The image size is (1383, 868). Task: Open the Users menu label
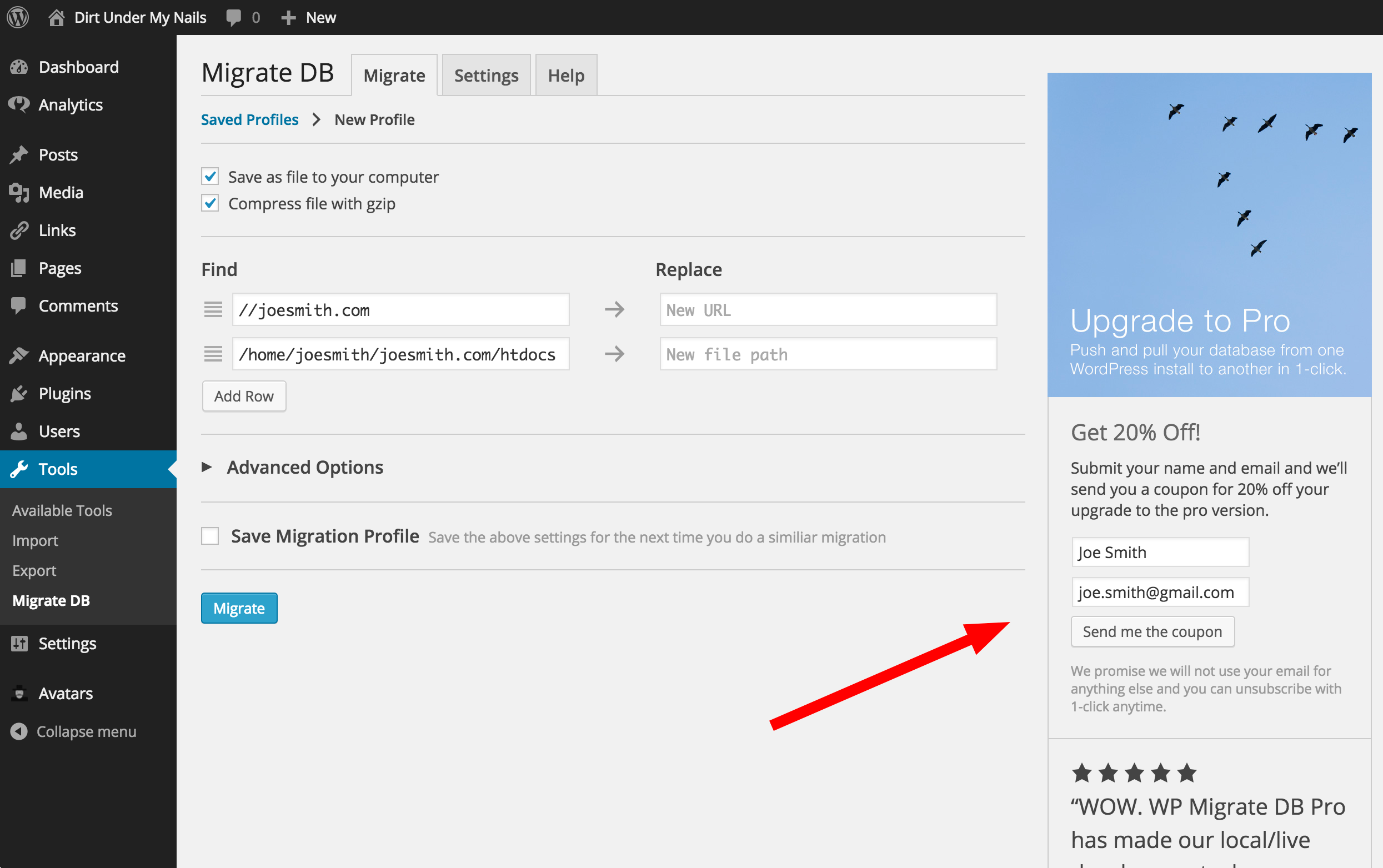pyautogui.click(x=59, y=431)
